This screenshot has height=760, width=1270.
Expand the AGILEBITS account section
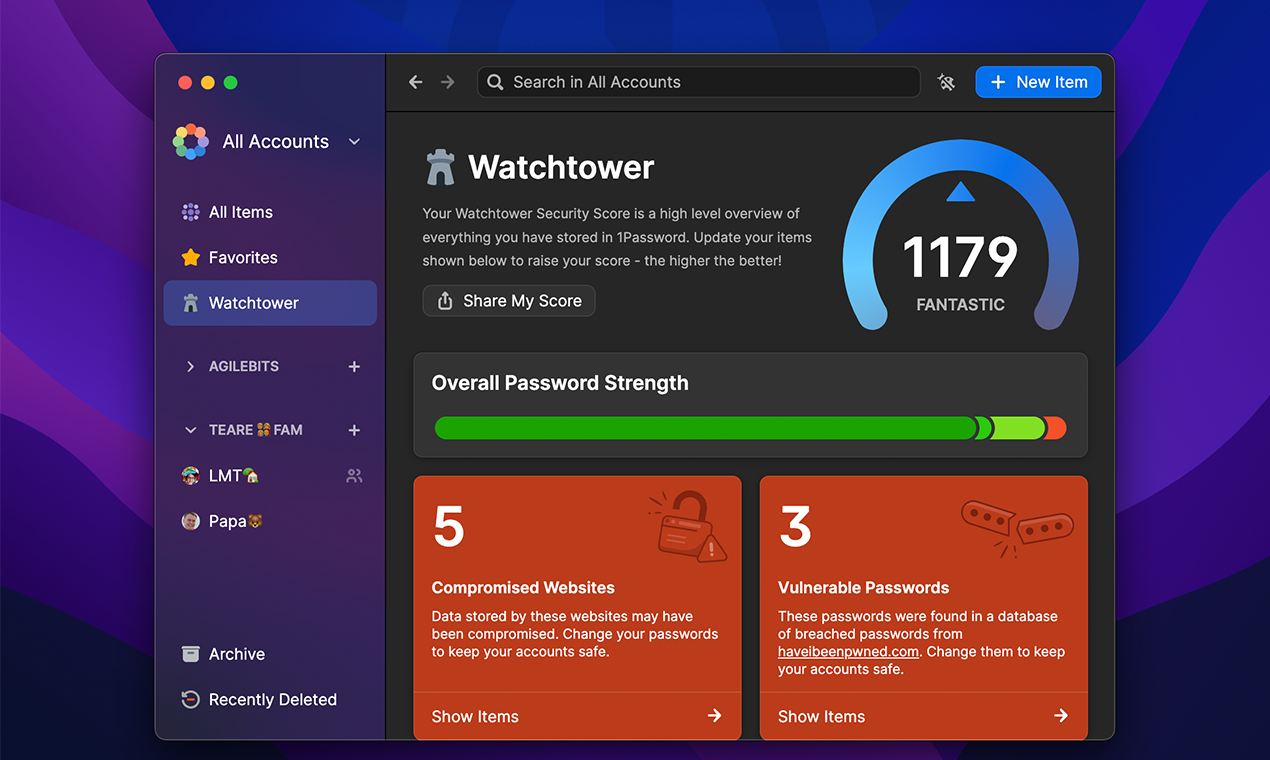pyautogui.click(x=190, y=367)
